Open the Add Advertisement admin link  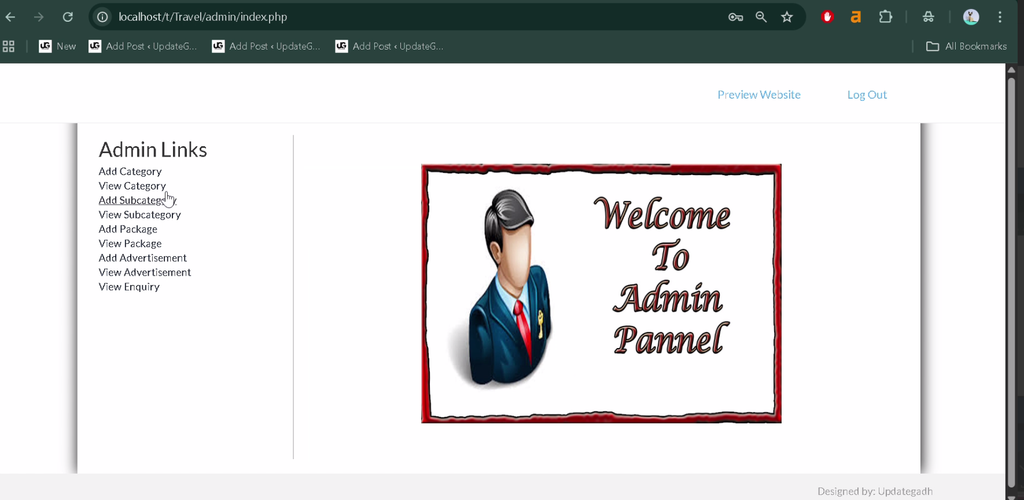click(x=142, y=258)
